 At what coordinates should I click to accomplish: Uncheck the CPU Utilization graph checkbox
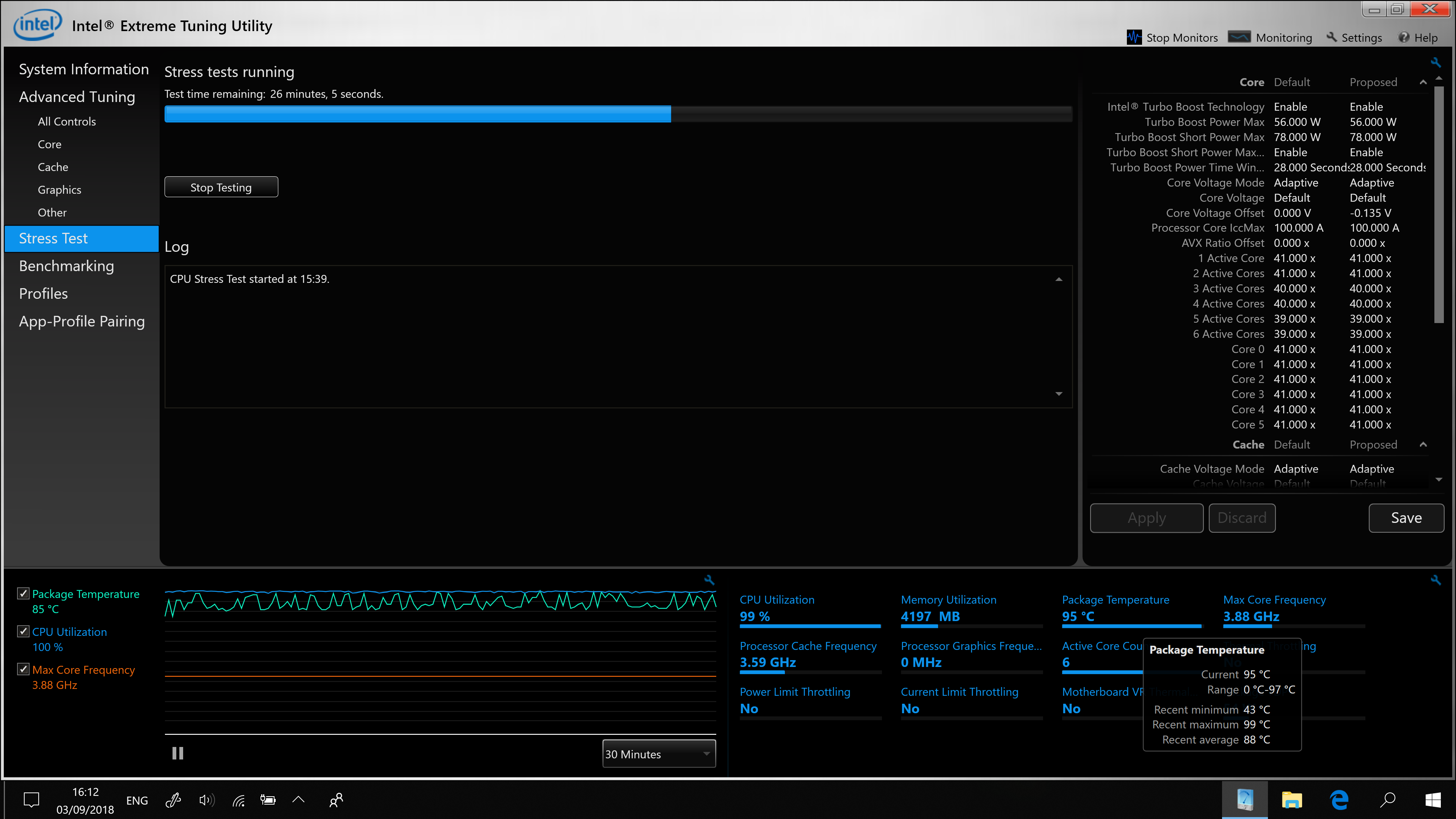pyautogui.click(x=23, y=631)
